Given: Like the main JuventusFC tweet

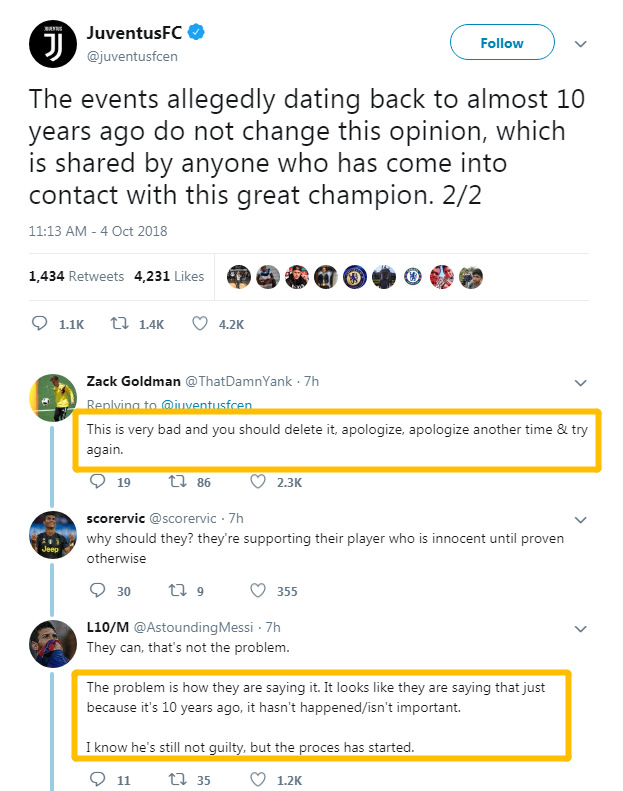Looking at the screenshot, I should [199, 324].
